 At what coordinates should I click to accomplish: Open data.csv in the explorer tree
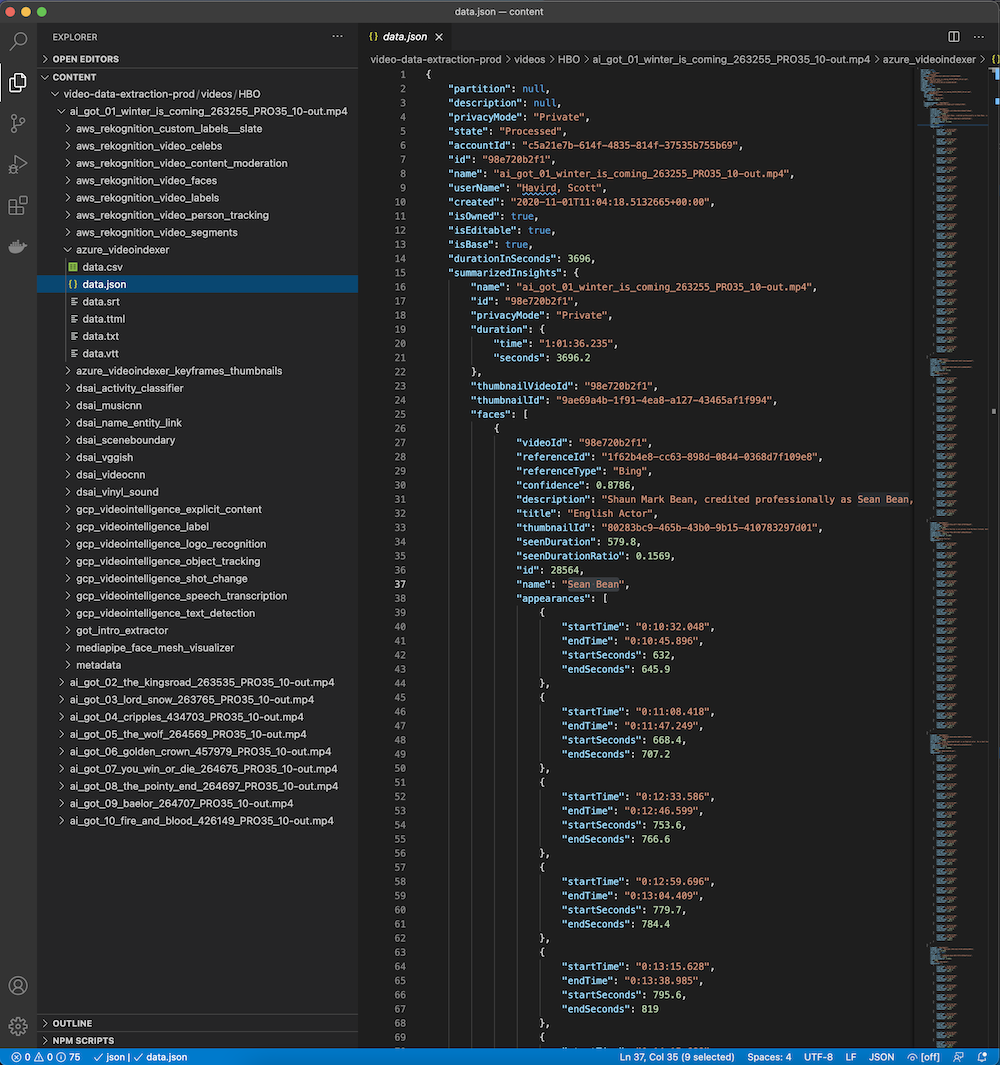(103, 267)
